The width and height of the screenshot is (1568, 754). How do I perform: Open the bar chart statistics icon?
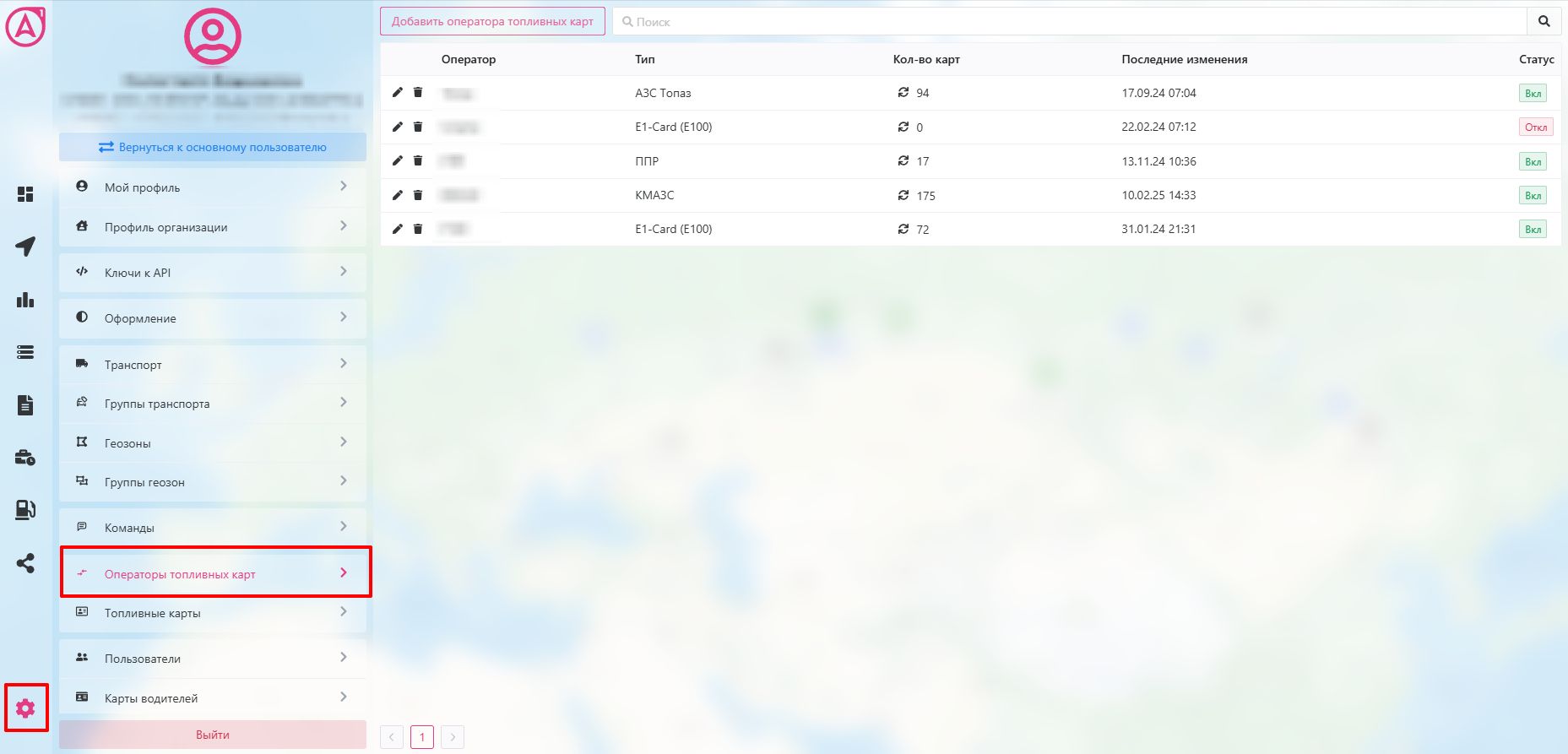click(x=25, y=300)
